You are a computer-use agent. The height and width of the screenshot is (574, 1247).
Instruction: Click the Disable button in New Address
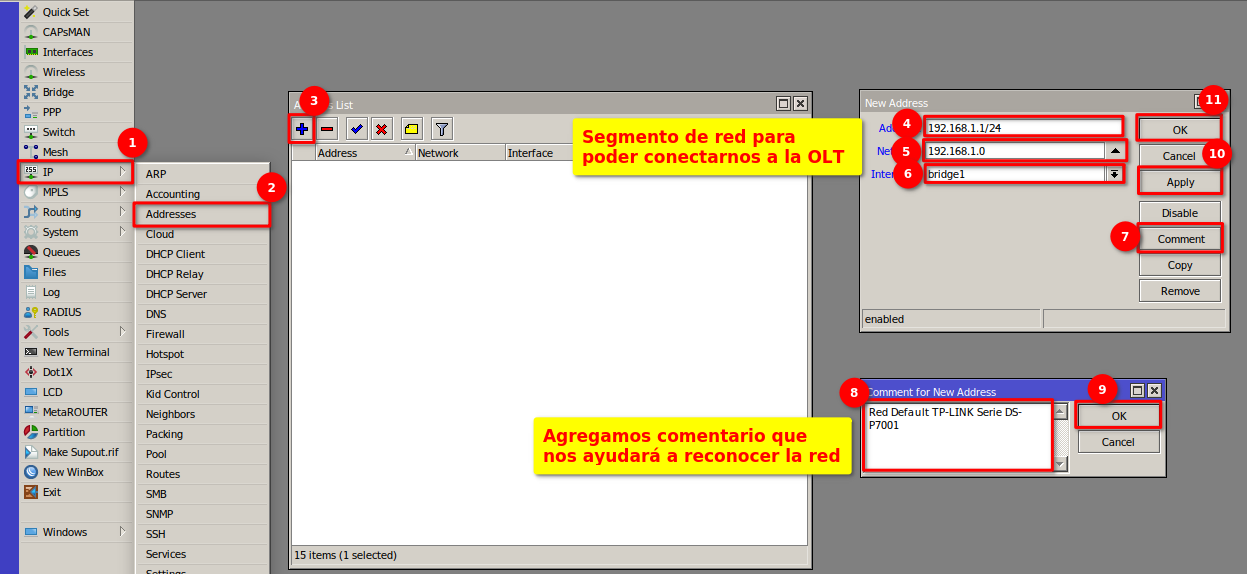tap(1179, 213)
